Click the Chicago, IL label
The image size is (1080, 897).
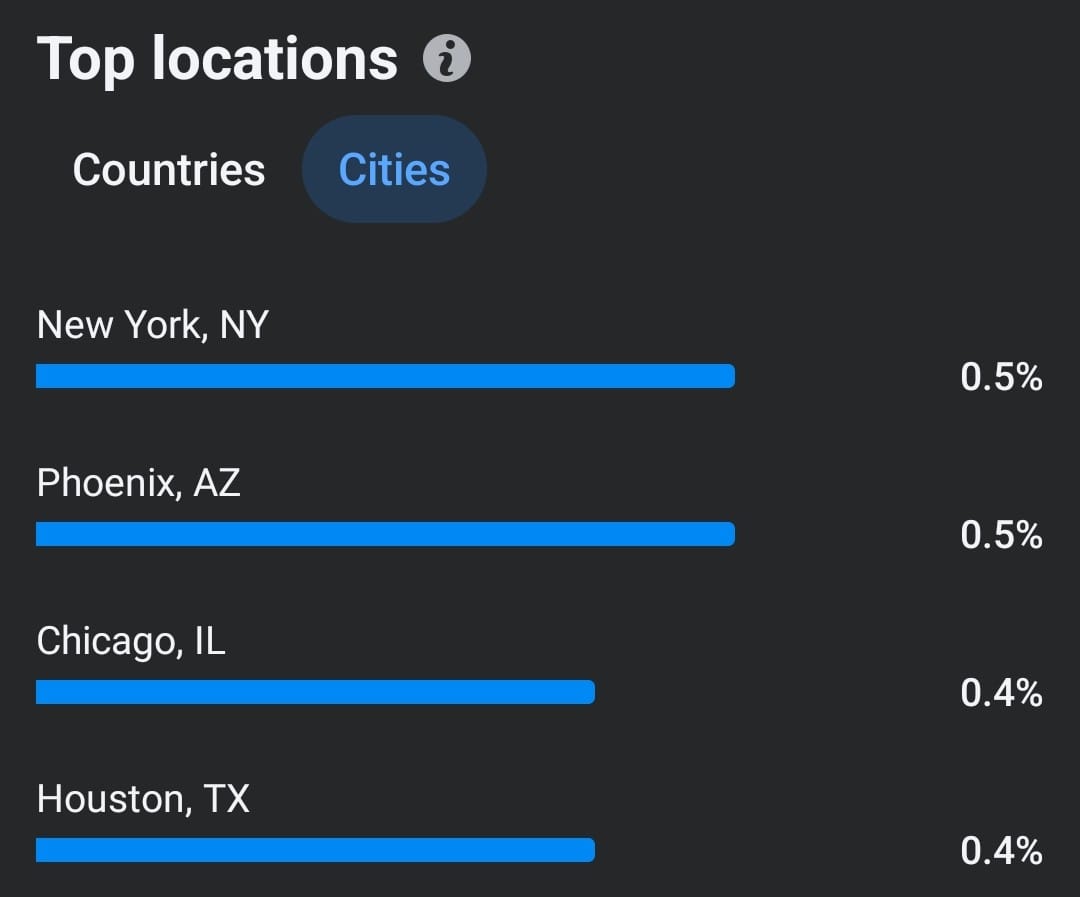(x=131, y=641)
